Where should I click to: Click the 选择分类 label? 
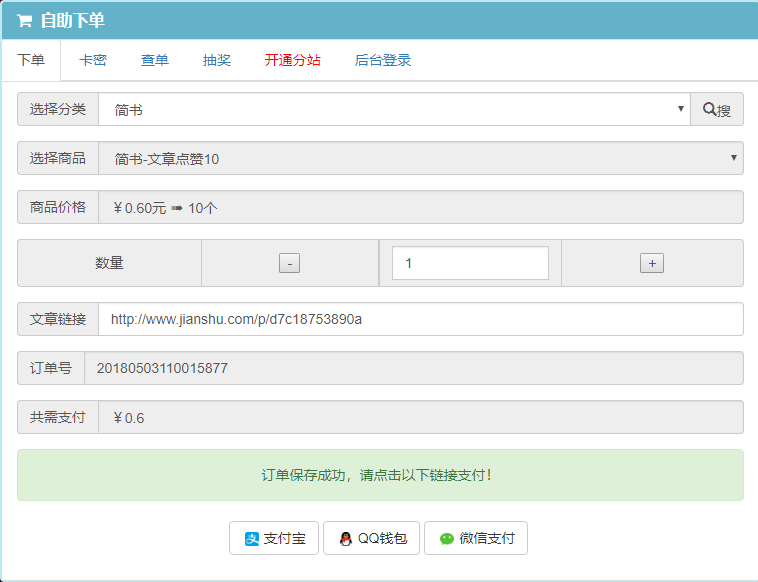pyautogui.click(x=58, y=109)
